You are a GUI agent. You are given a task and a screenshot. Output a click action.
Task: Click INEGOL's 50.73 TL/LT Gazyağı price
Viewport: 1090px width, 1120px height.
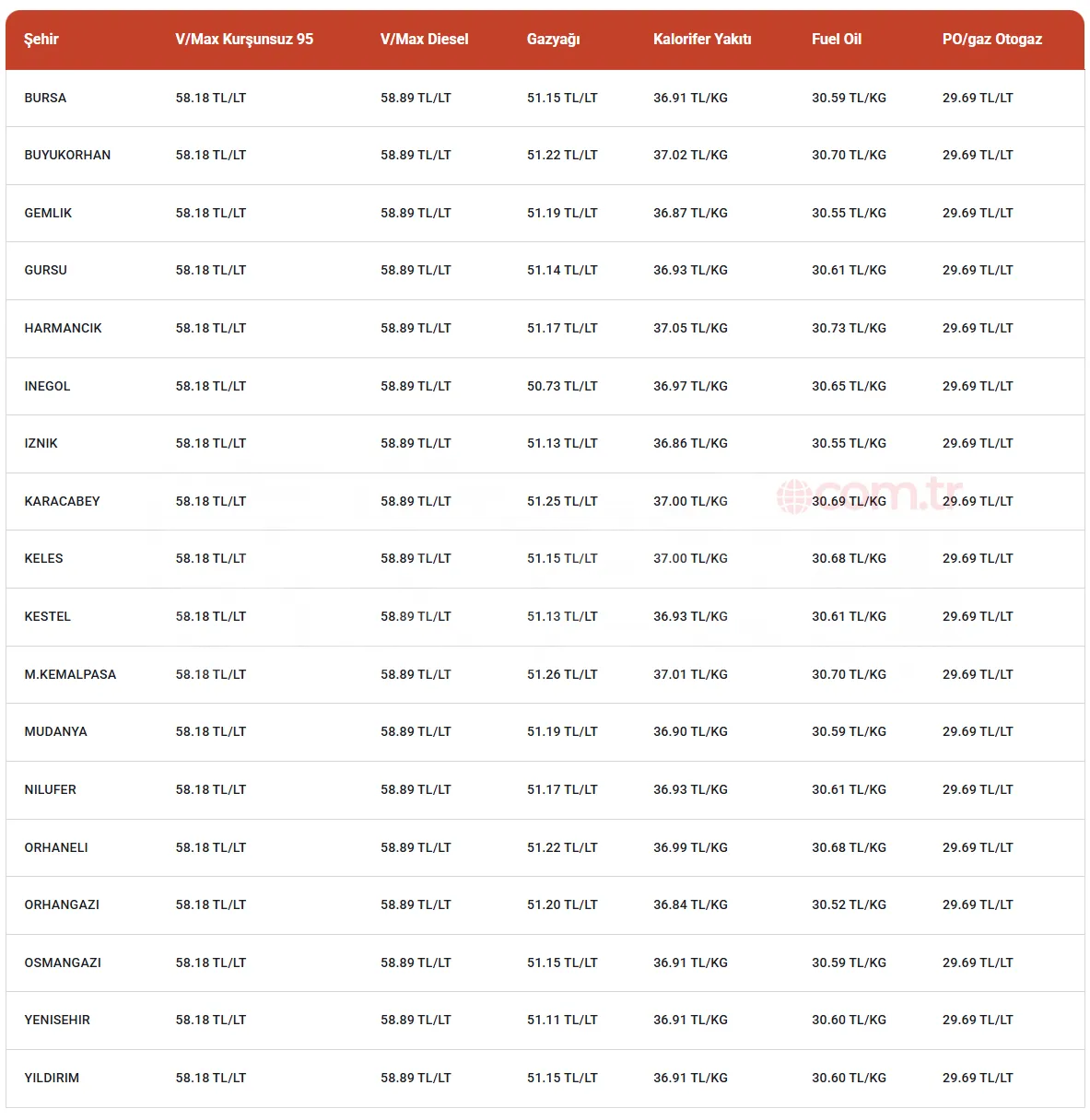tap(562, 386)
